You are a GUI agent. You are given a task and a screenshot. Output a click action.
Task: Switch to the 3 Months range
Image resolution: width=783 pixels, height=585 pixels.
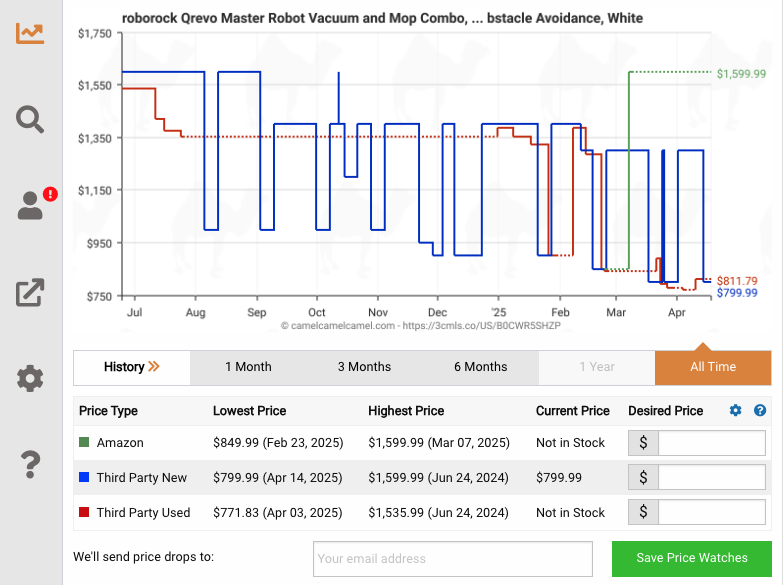pos(364,367)
